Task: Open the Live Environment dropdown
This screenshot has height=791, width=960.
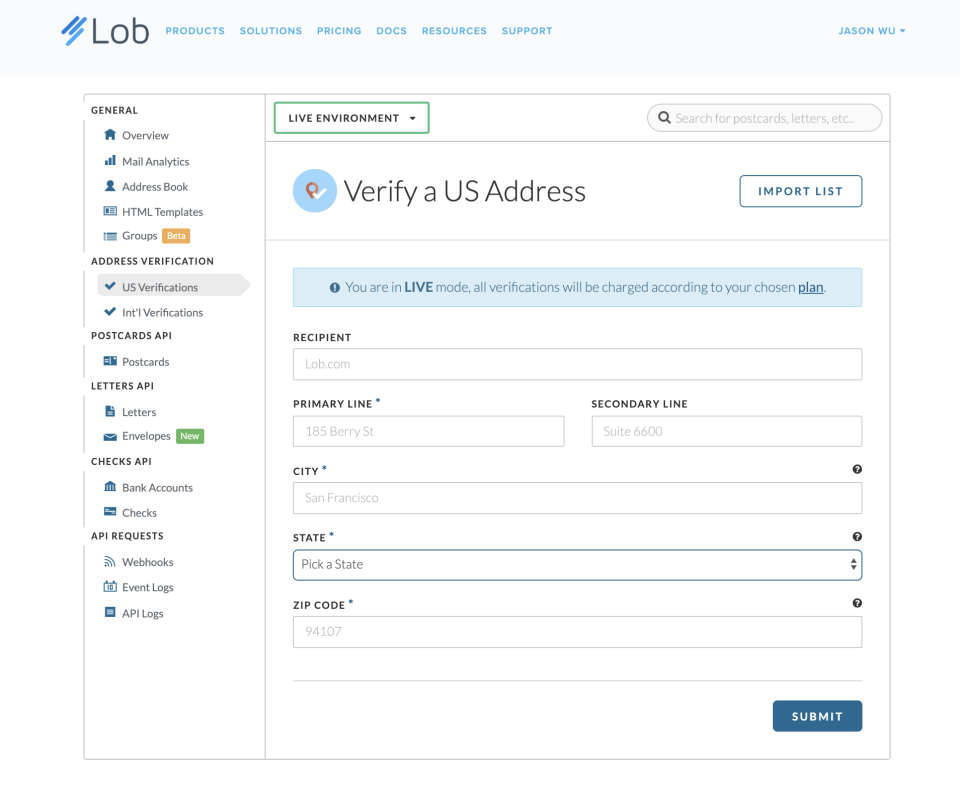Action: click(x=352, y=118)
